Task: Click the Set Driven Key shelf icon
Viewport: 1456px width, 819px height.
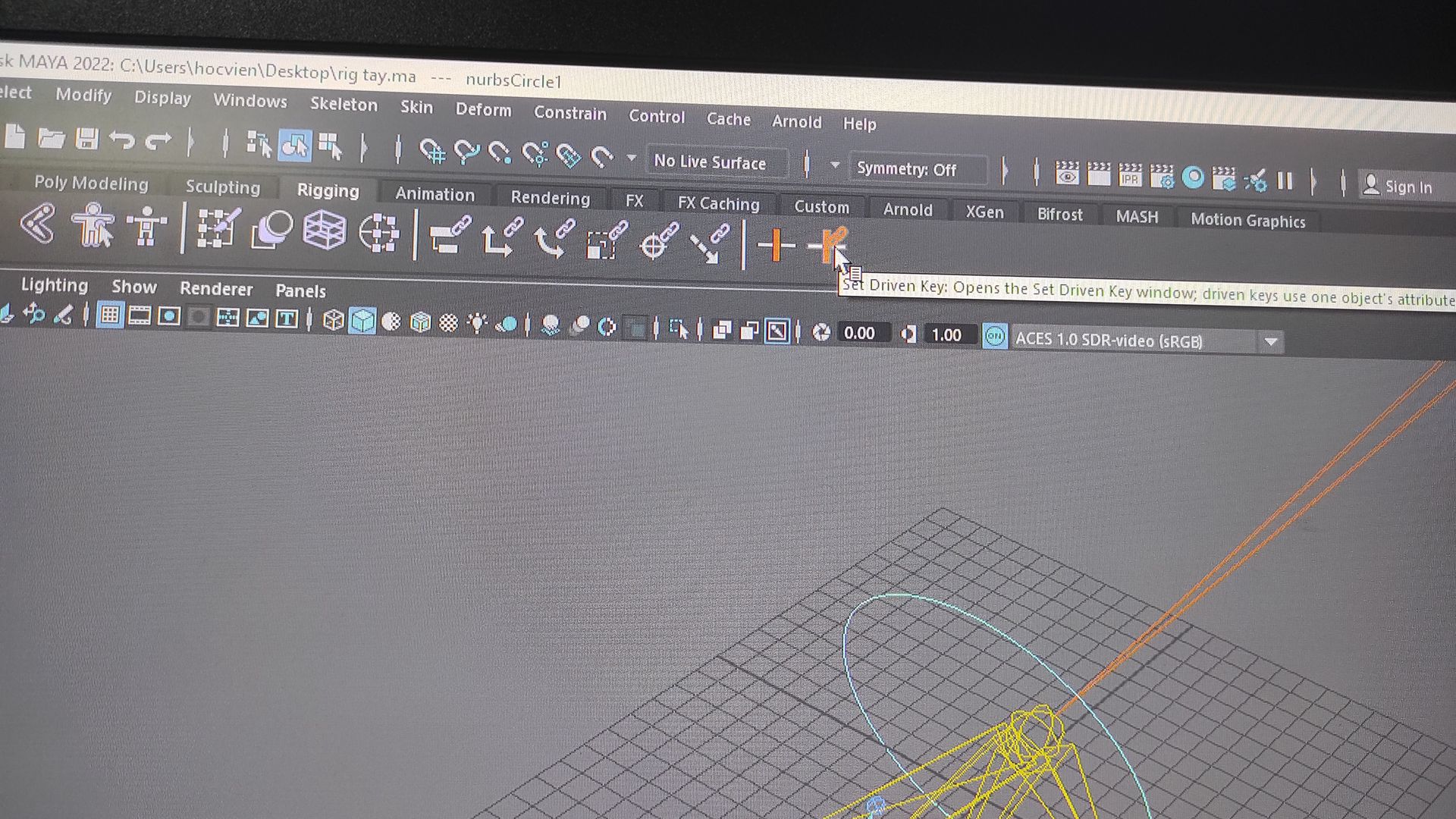Action: pos(827,246)
